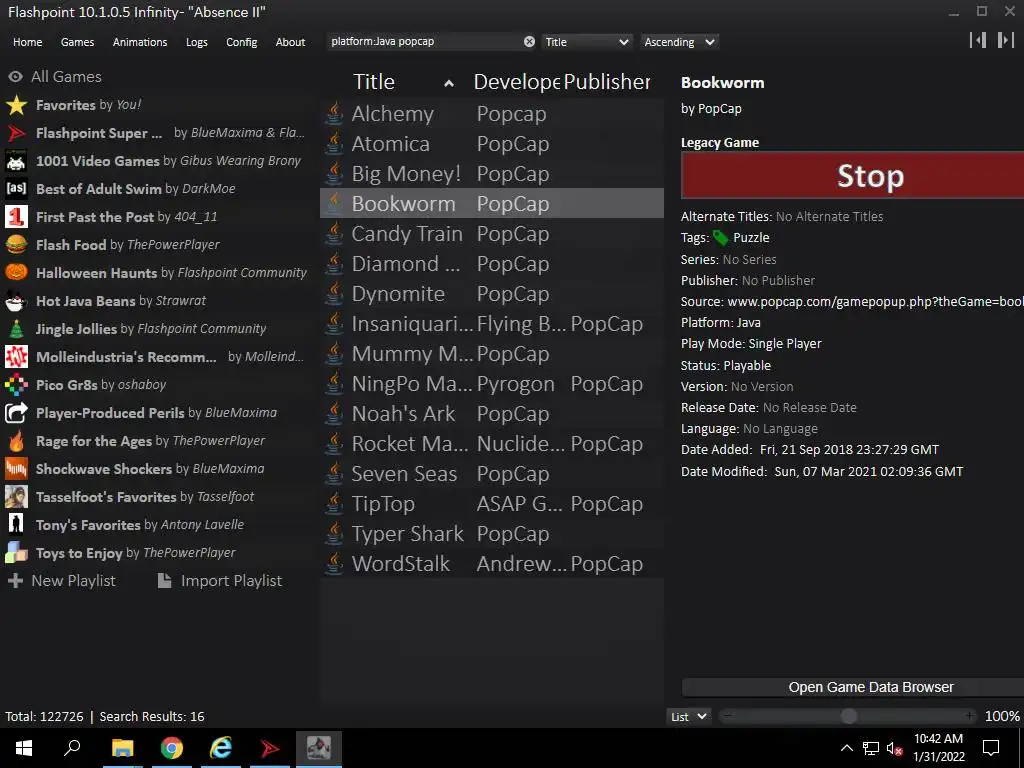
Task: Click Open Game Data Browser button
Action: coord(852,687)
